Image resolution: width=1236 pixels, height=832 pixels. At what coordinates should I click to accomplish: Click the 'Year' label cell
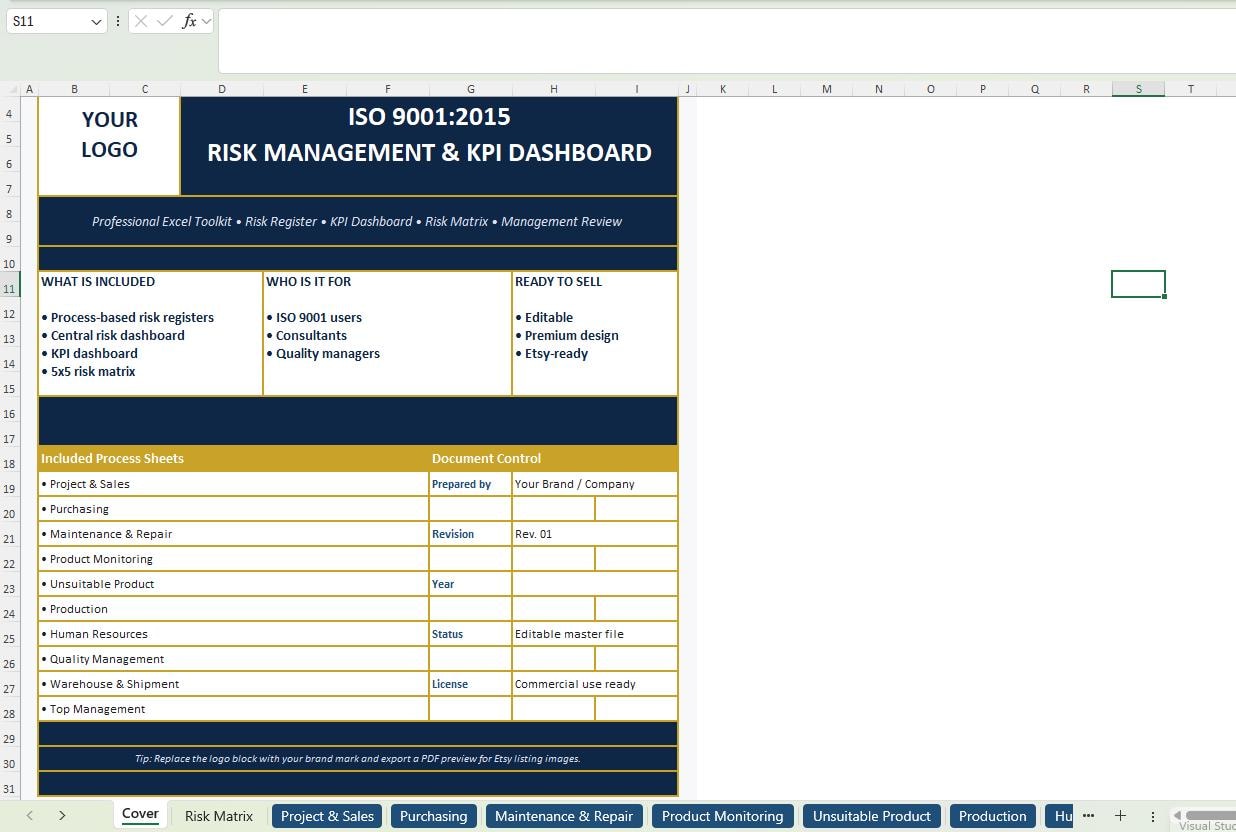tap(470, 584)
